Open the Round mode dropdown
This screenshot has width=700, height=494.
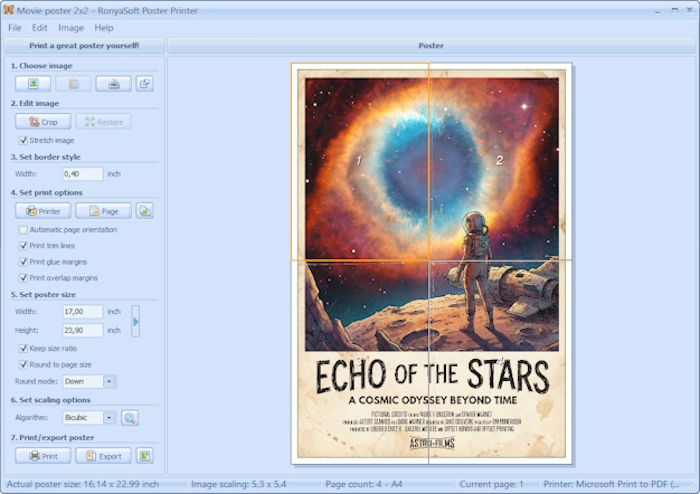point(88,381)
